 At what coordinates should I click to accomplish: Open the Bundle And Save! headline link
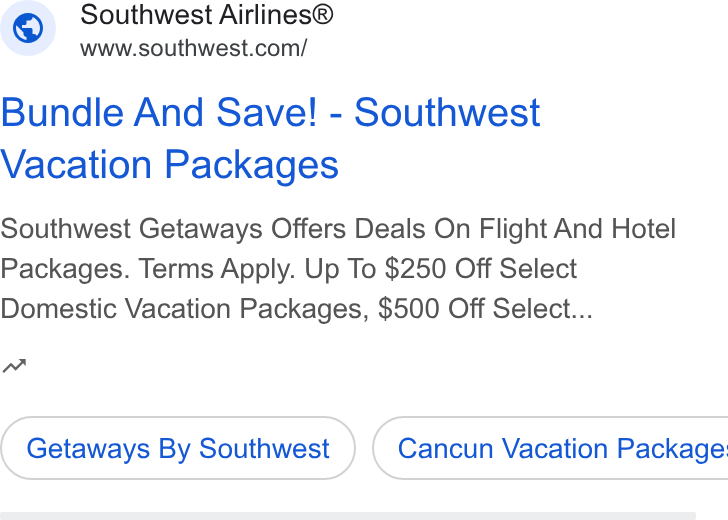270,138
